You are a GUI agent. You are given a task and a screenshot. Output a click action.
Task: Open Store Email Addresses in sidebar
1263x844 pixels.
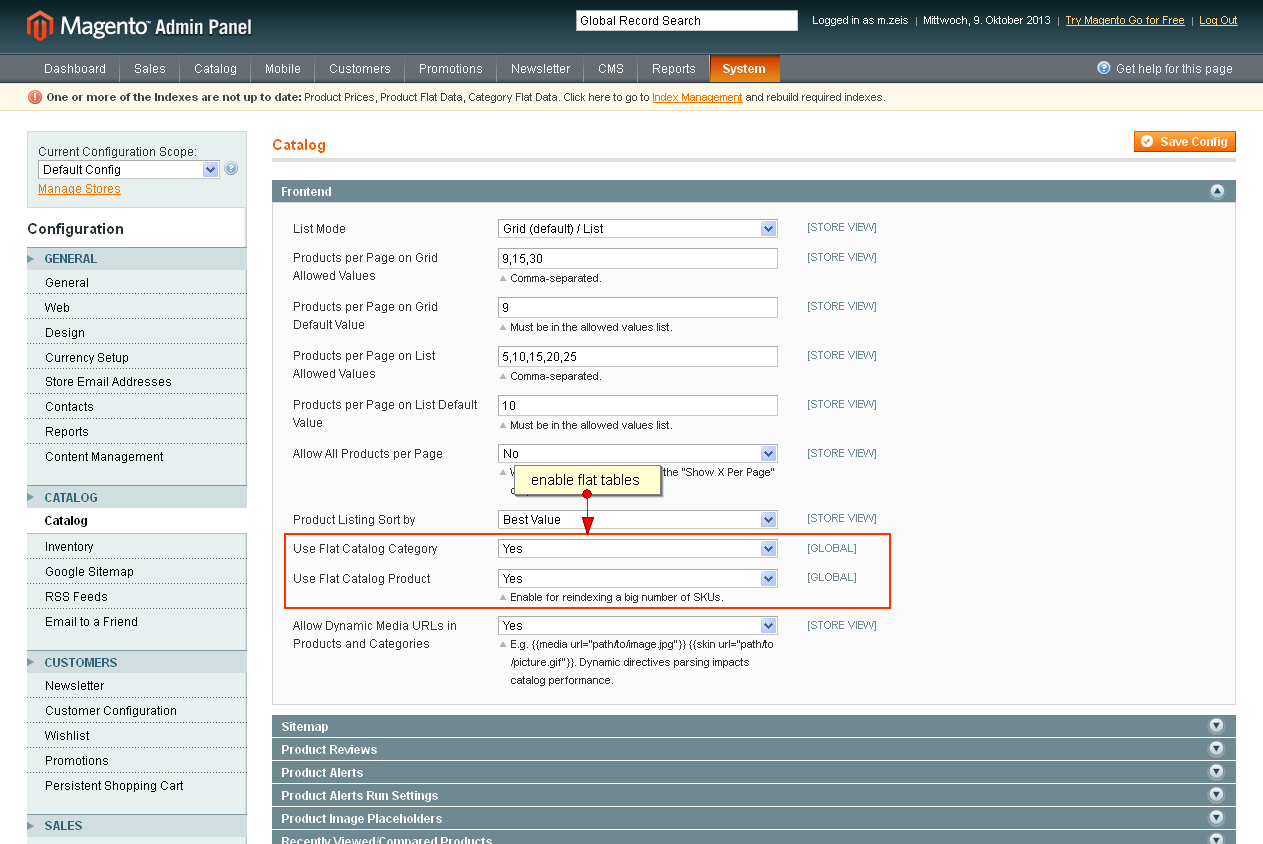point(136,382)
